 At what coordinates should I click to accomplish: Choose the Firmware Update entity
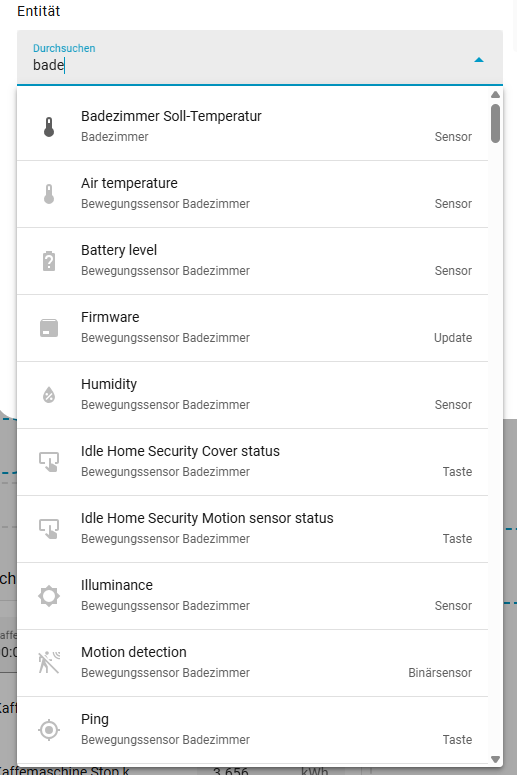253,328
